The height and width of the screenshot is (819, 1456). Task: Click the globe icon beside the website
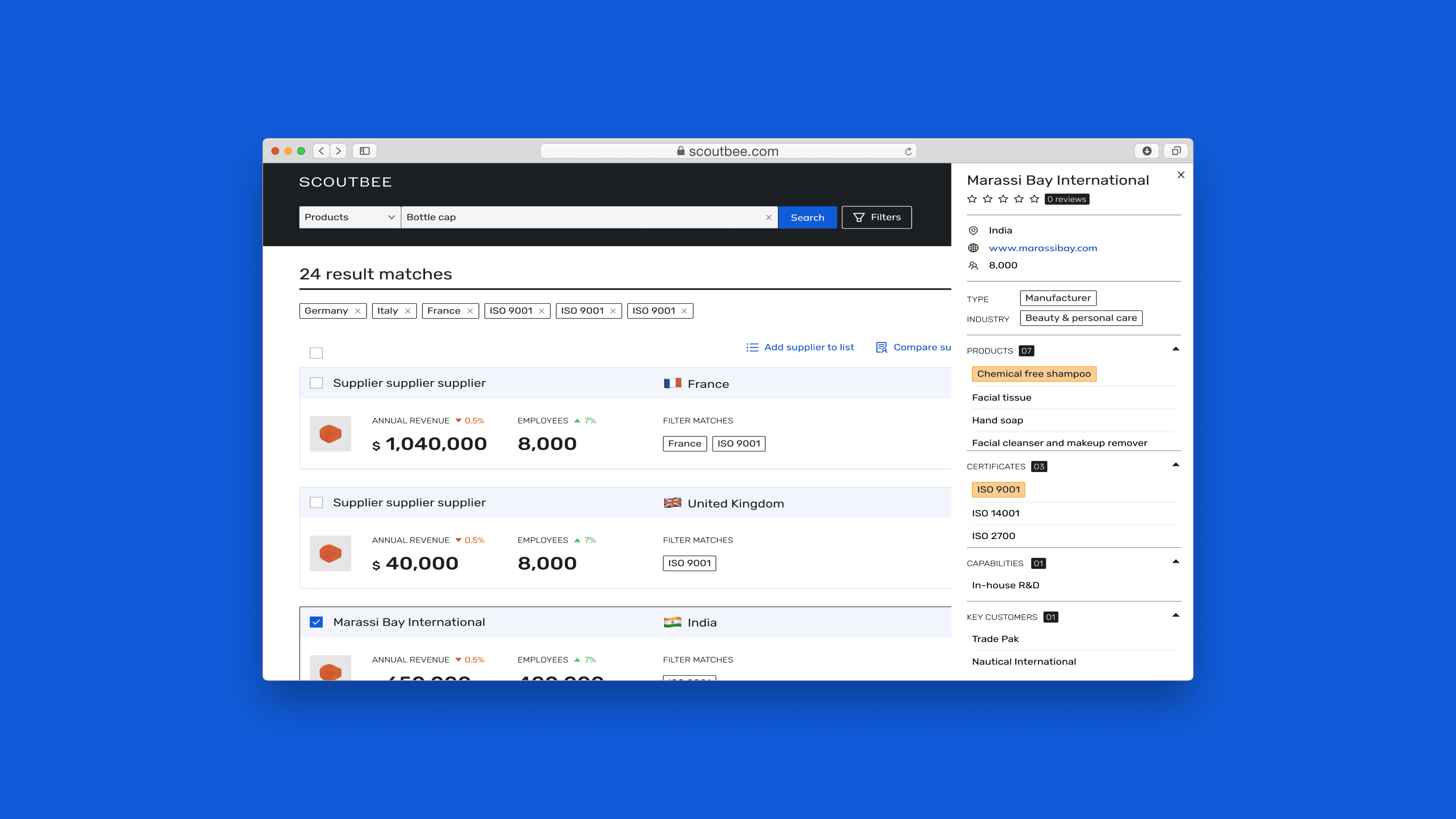click(x=973, y=248)
